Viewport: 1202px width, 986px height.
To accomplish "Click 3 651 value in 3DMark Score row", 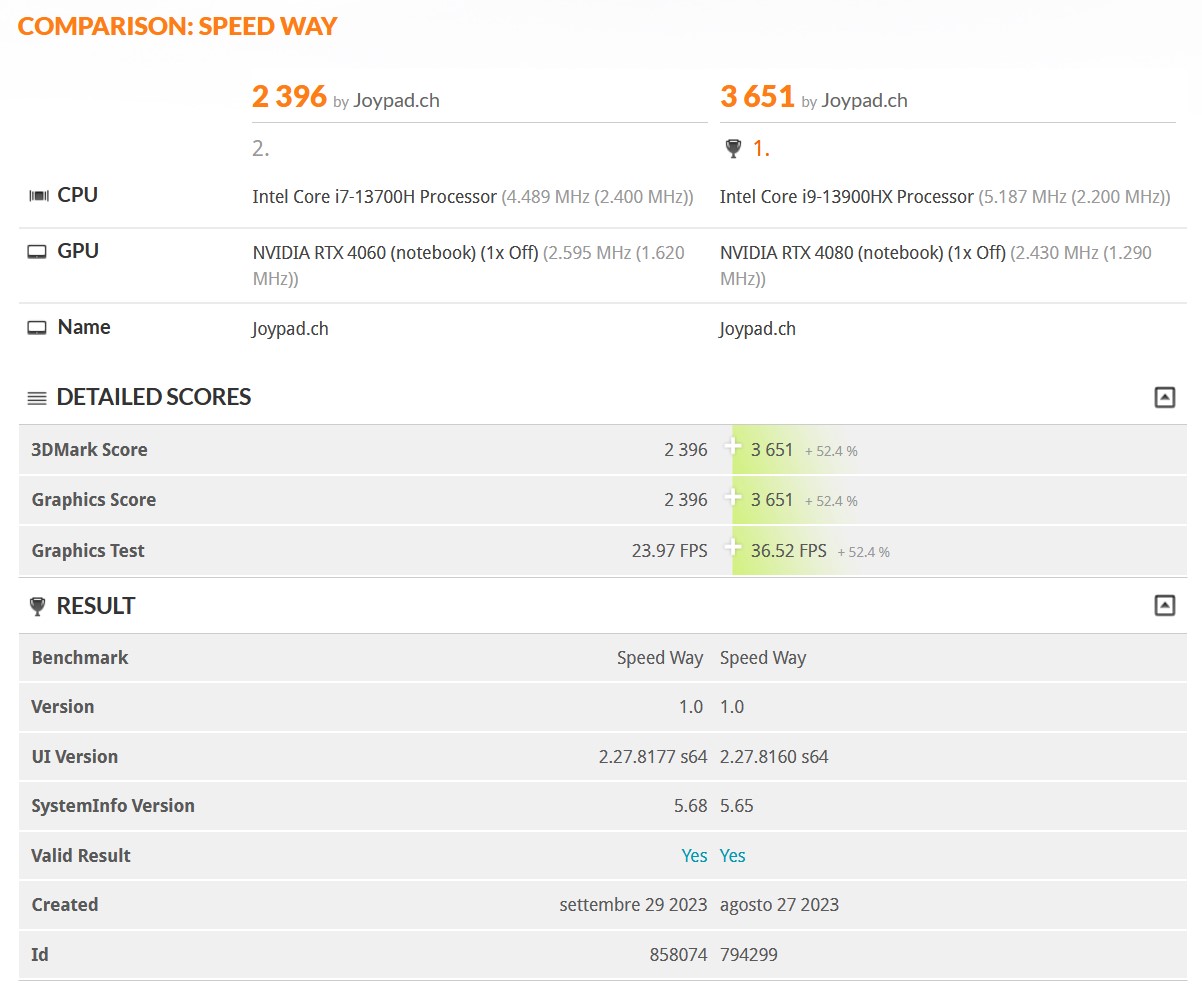I will click(772, 450).
